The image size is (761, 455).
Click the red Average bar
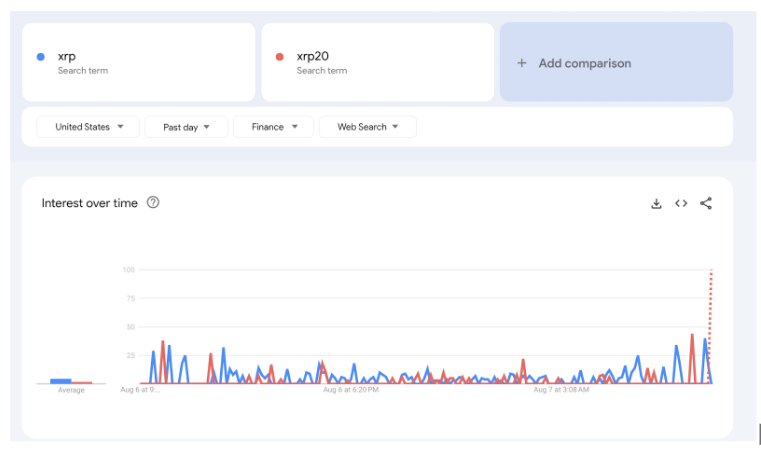(x=82, y=382)
